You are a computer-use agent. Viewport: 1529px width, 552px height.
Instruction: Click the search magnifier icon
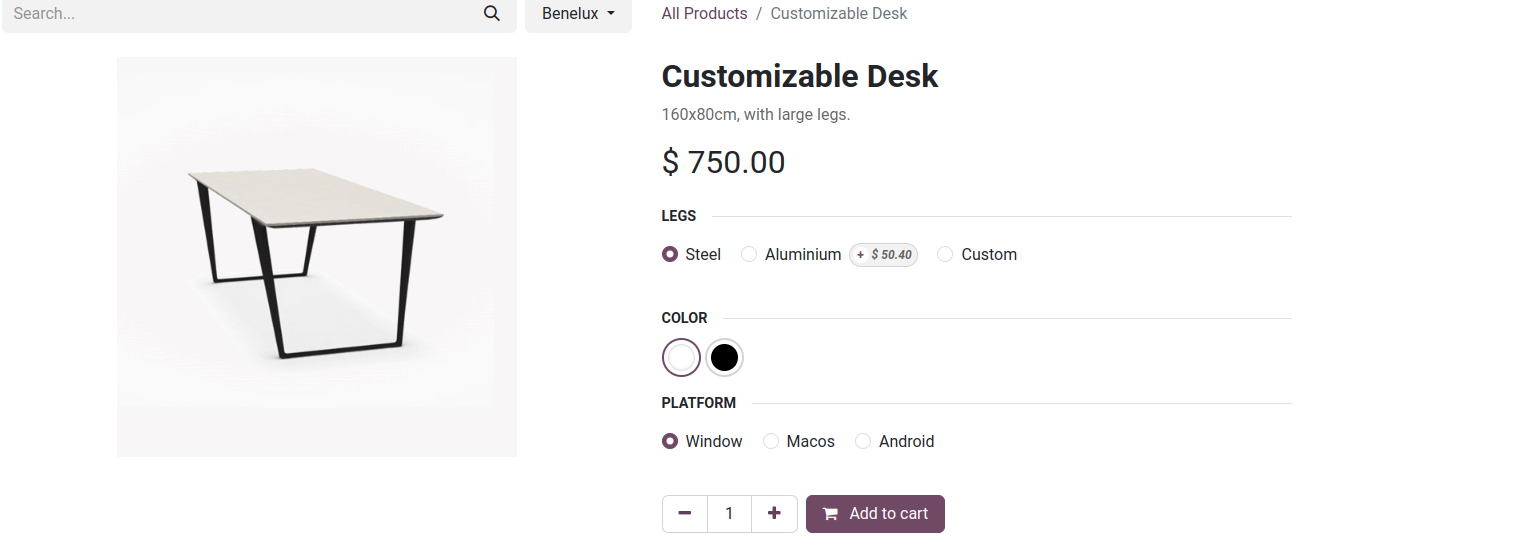491,14
